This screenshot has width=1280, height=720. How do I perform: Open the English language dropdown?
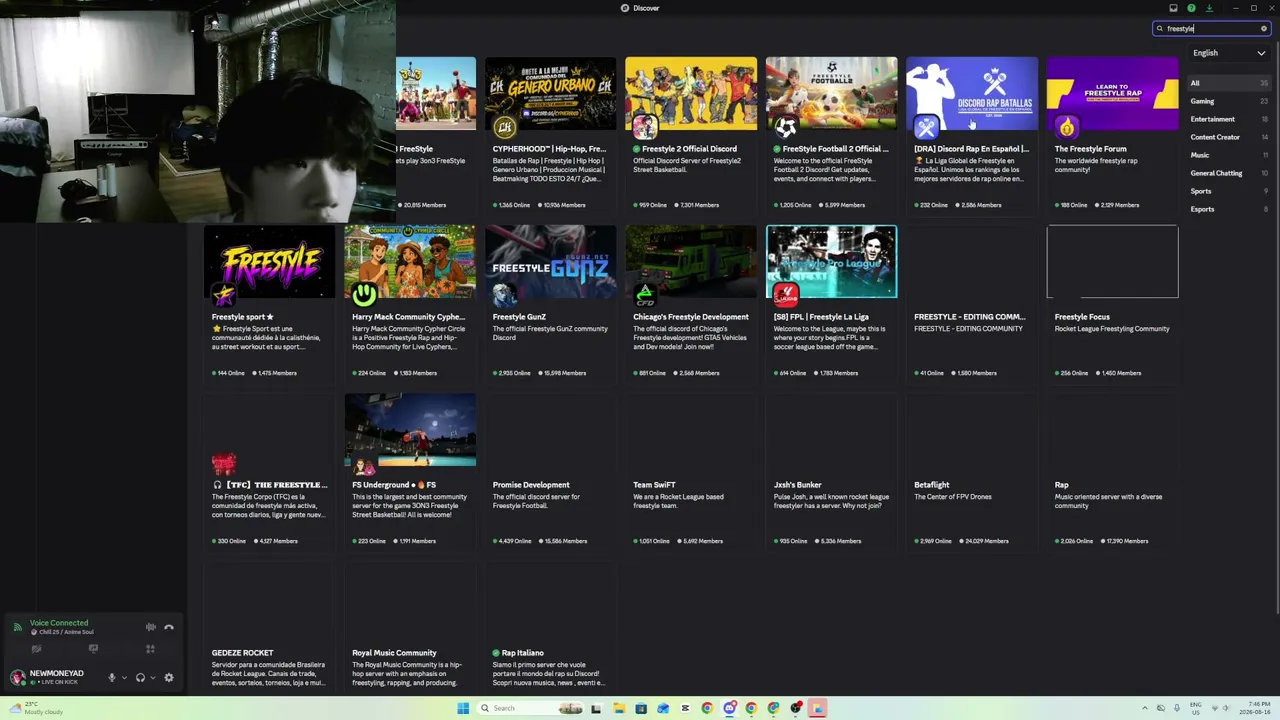[x=1229, y=53]
